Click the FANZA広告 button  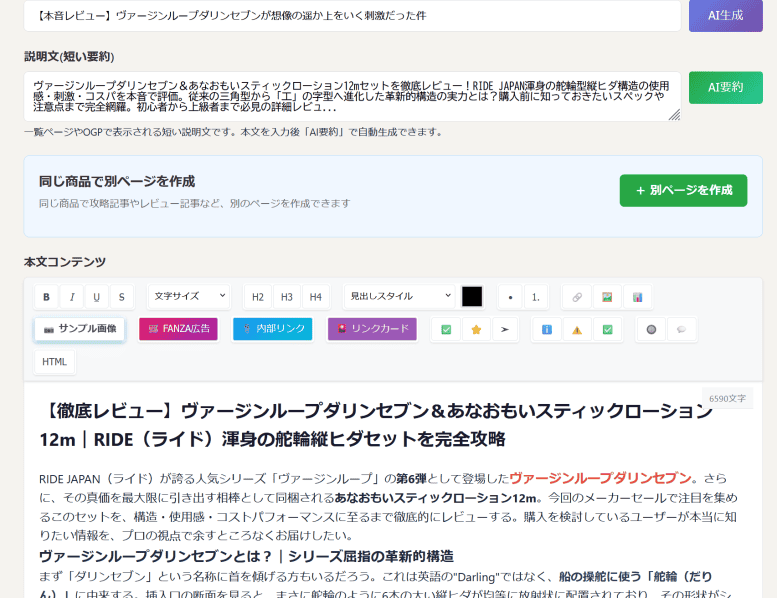[x=178, y=329]
